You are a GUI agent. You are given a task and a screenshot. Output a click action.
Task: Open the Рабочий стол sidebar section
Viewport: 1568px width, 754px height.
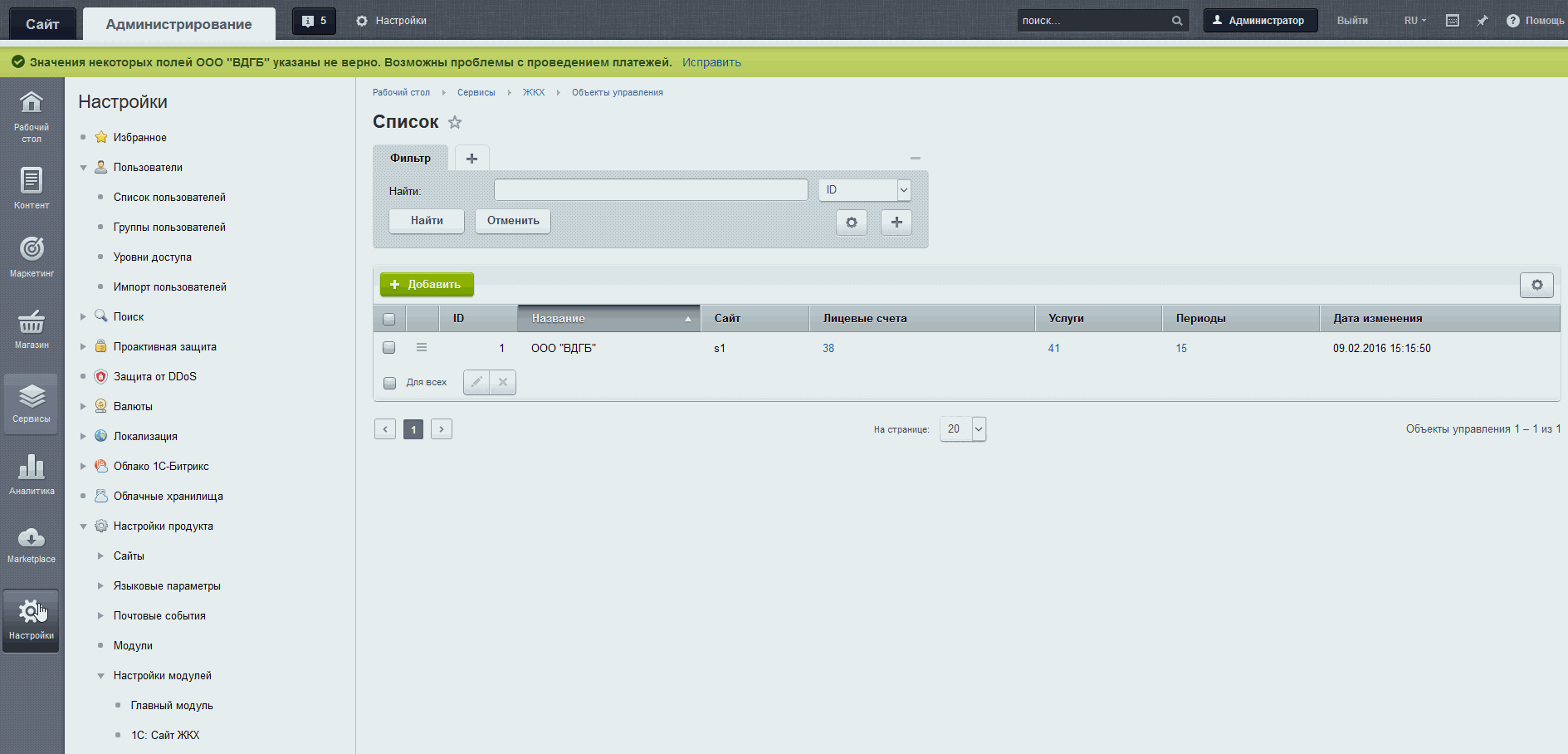(x=32, y=116)
